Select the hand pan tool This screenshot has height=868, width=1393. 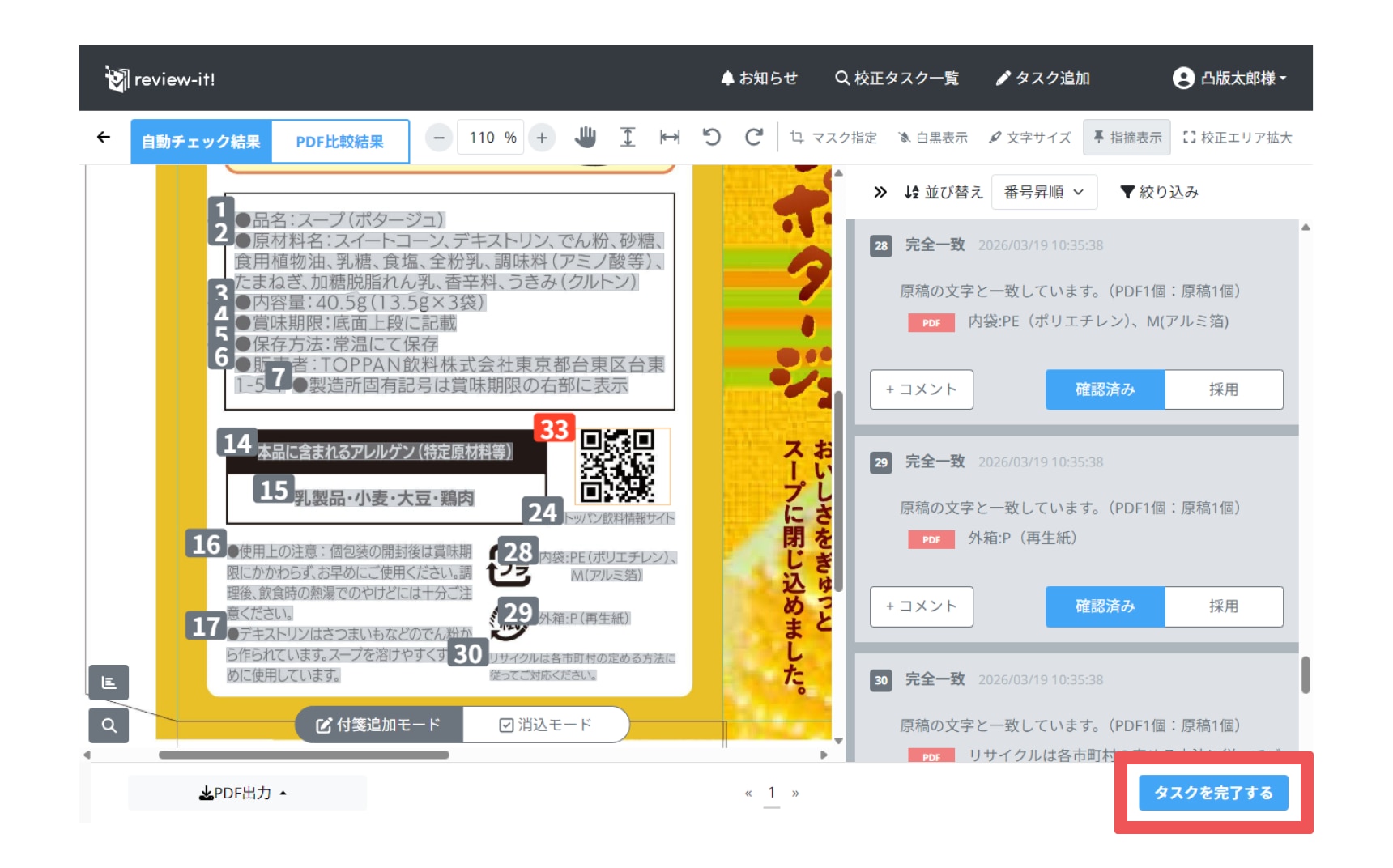point(585,138)
